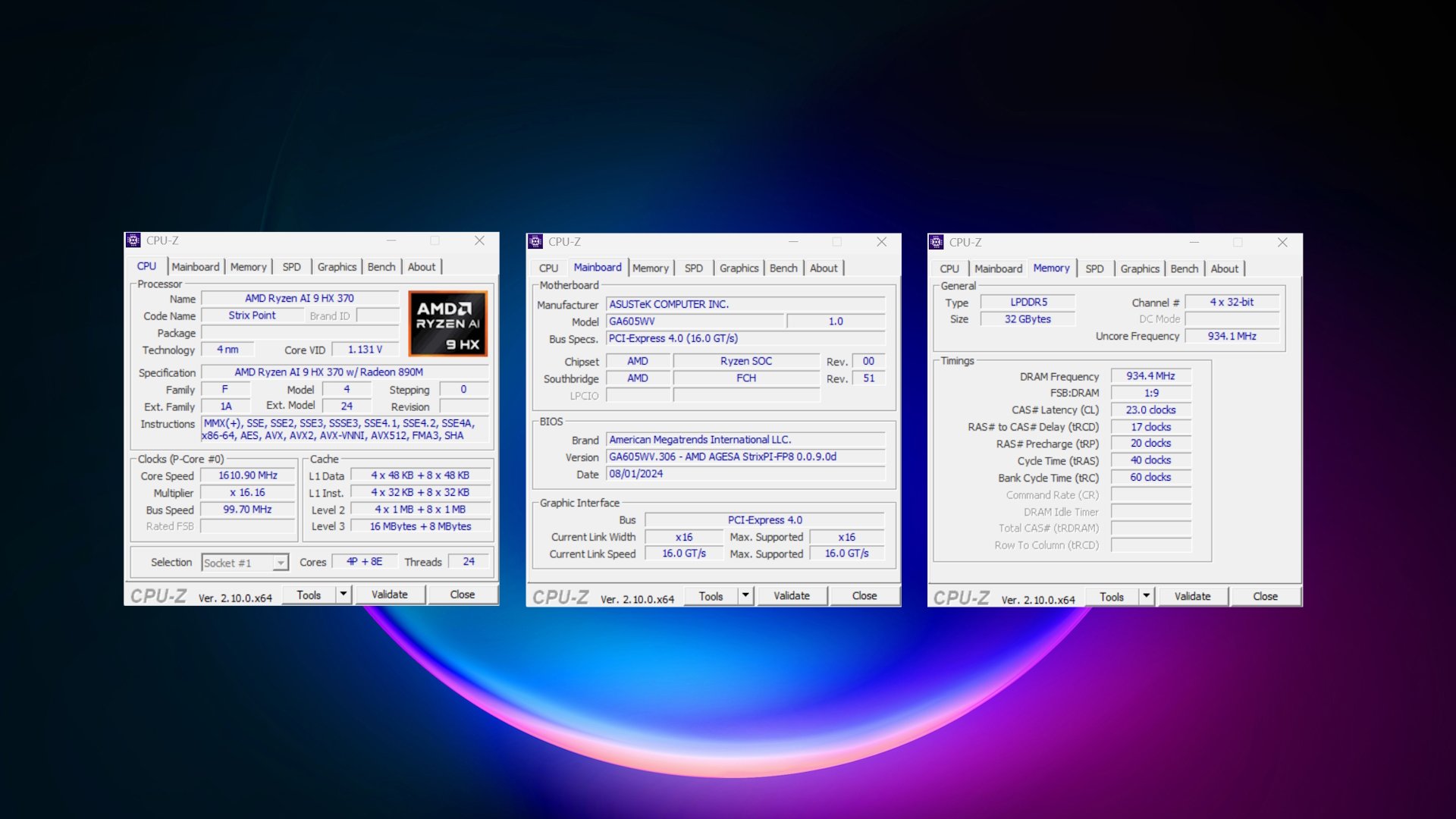Click the Multiplier value x 16.16
This screenshot has height=819, width=1456.
click(248, 492)
